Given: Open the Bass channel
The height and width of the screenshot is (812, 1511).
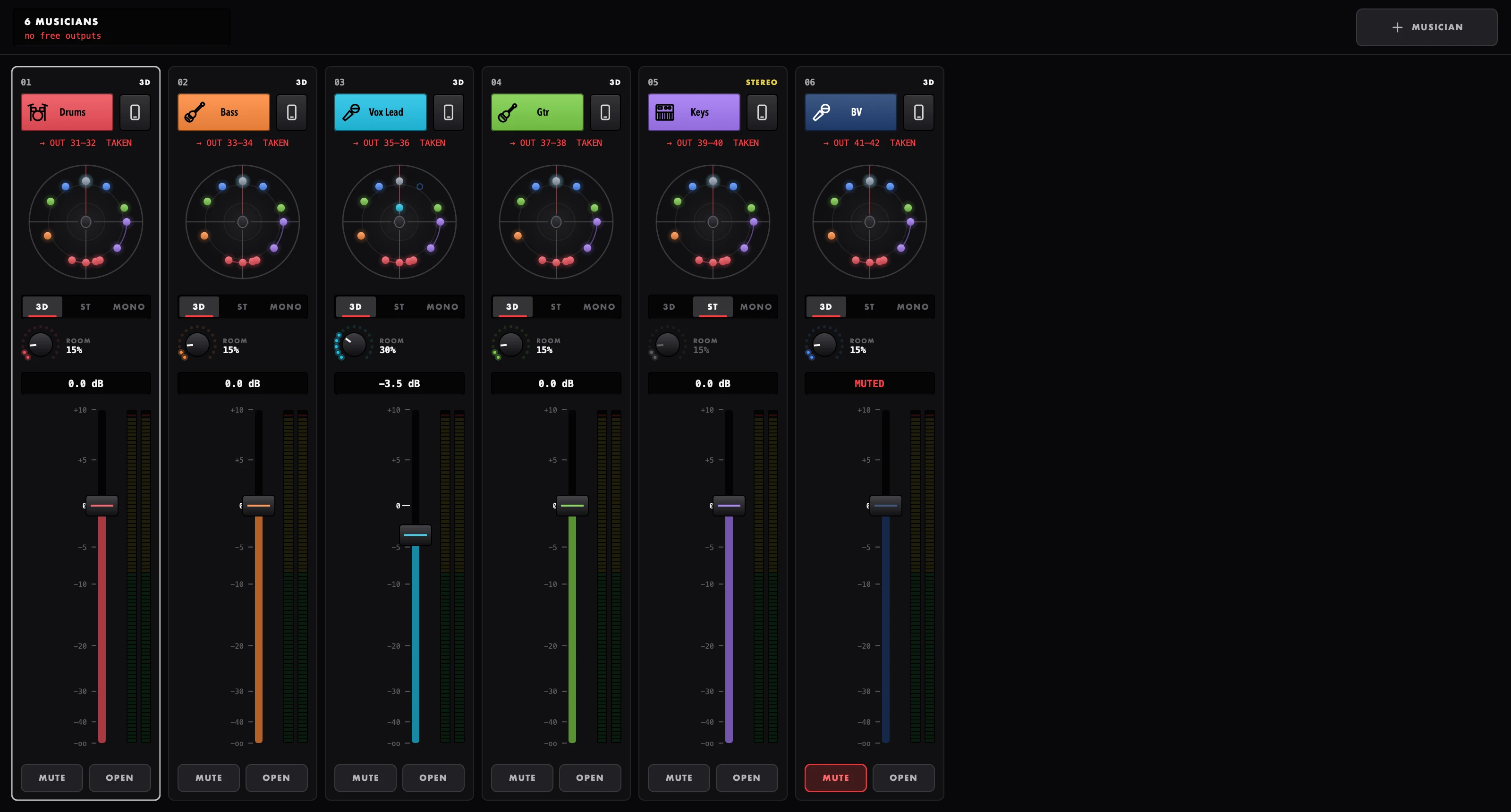Looking at the screenshot, I should 276,778.
